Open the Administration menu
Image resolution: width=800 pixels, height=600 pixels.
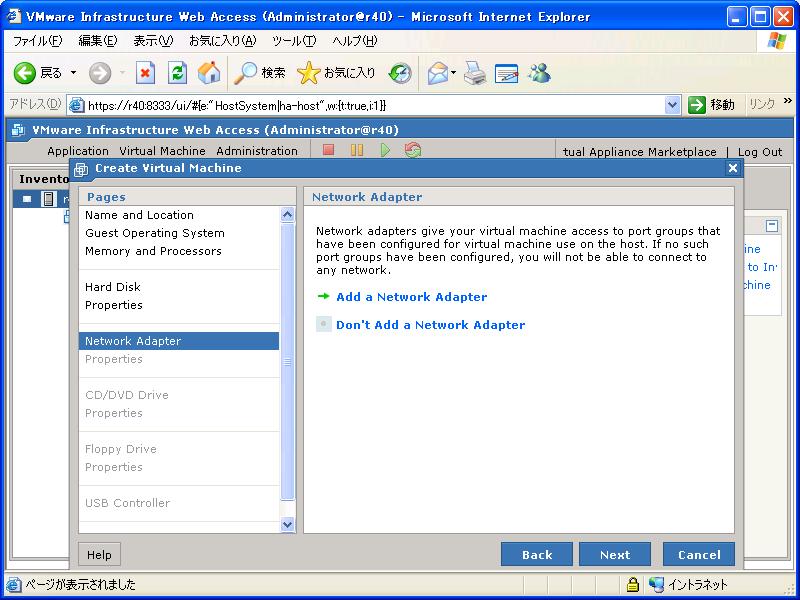[257, 151]
